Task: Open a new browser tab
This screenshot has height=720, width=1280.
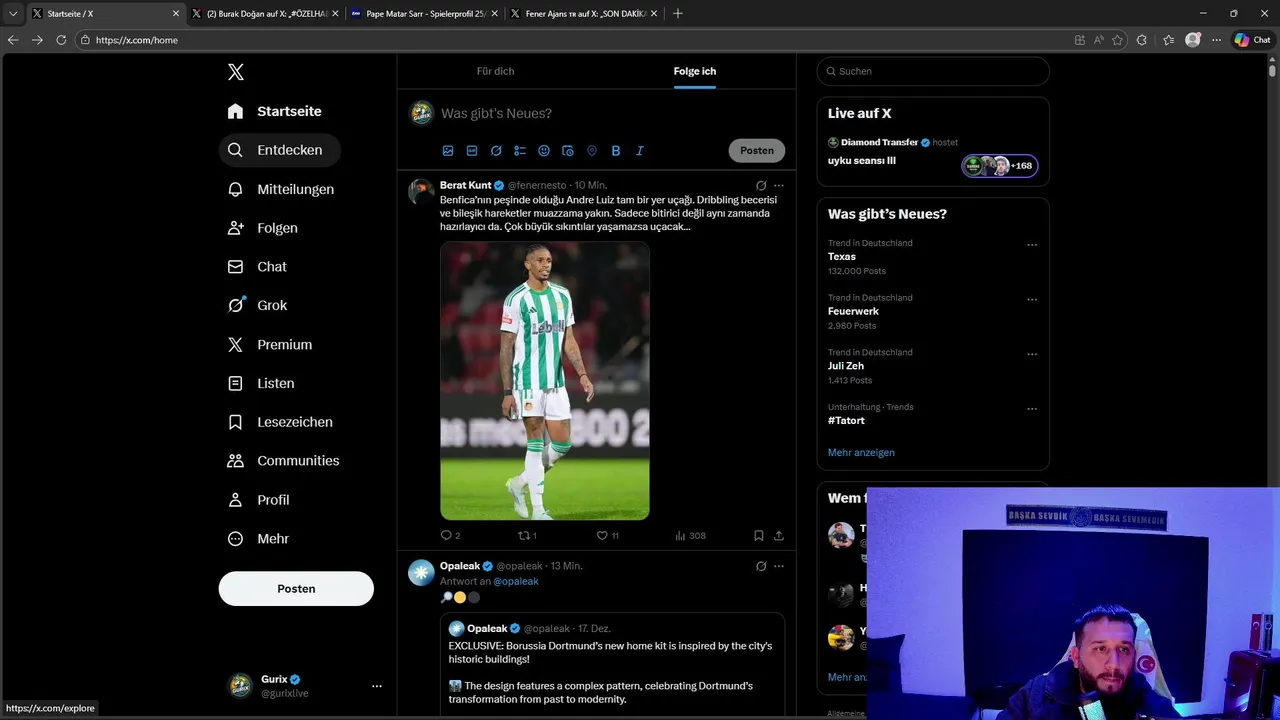Action: (678, 14)
